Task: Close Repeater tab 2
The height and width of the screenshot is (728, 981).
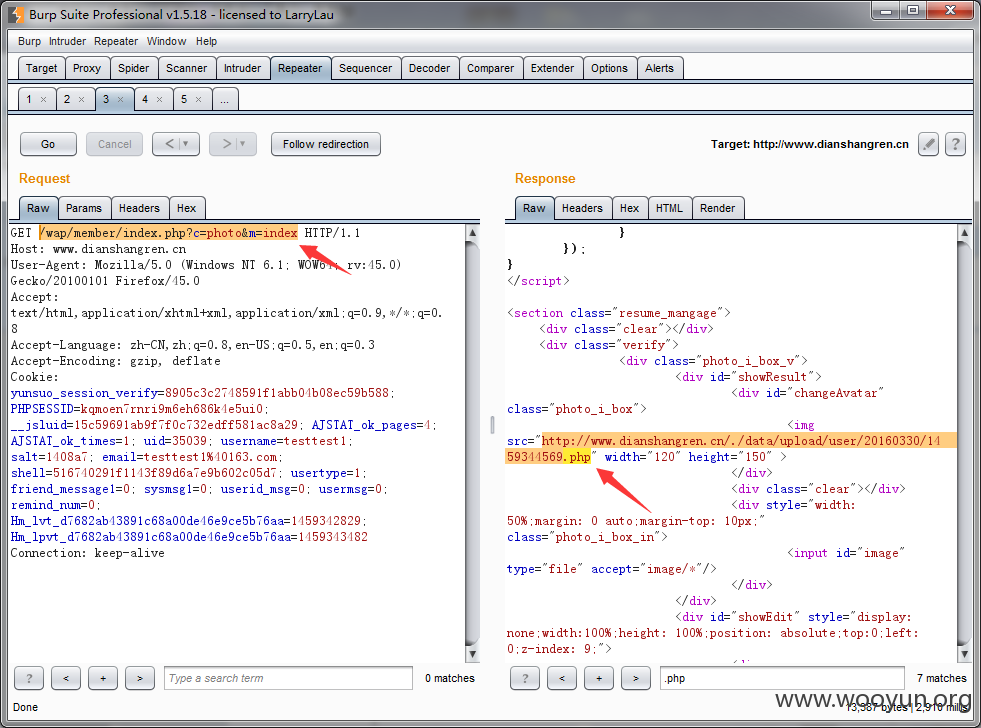Action: point(81,99)
